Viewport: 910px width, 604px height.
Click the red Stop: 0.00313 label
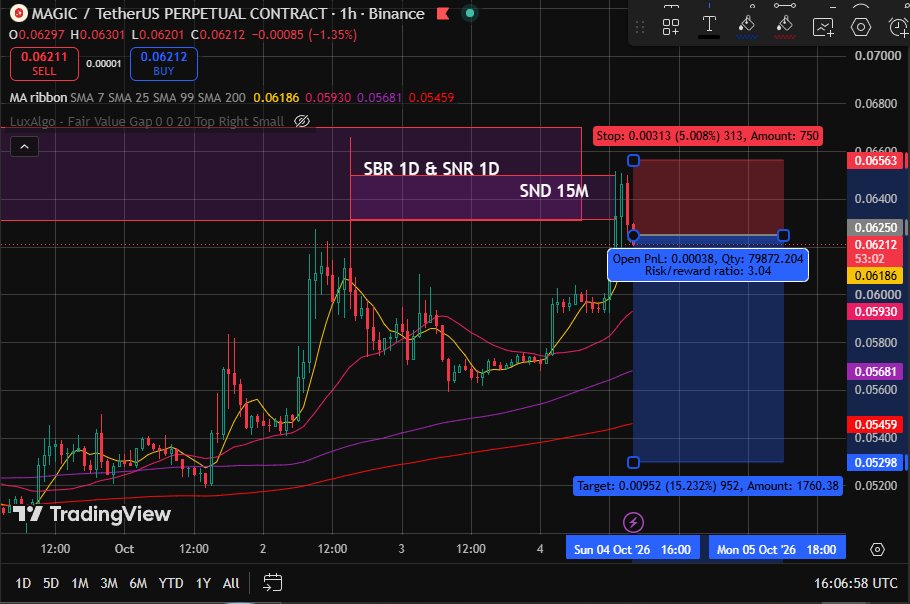[x=707, y=136]
